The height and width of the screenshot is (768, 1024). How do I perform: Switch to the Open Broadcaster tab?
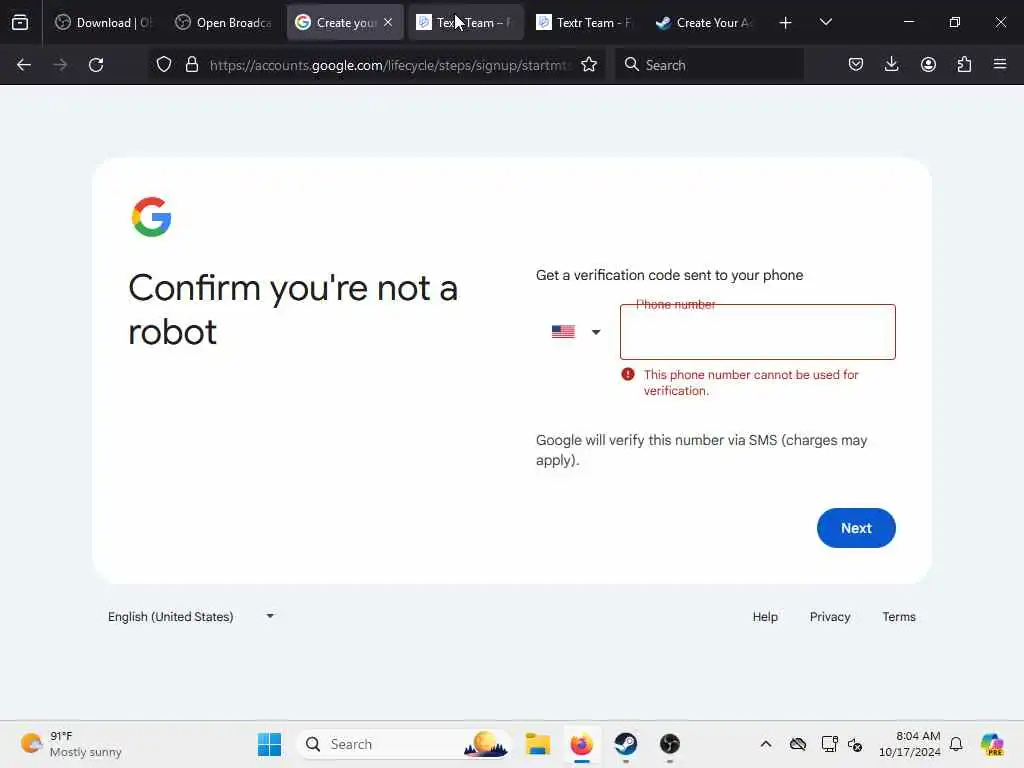pos(224,22)
